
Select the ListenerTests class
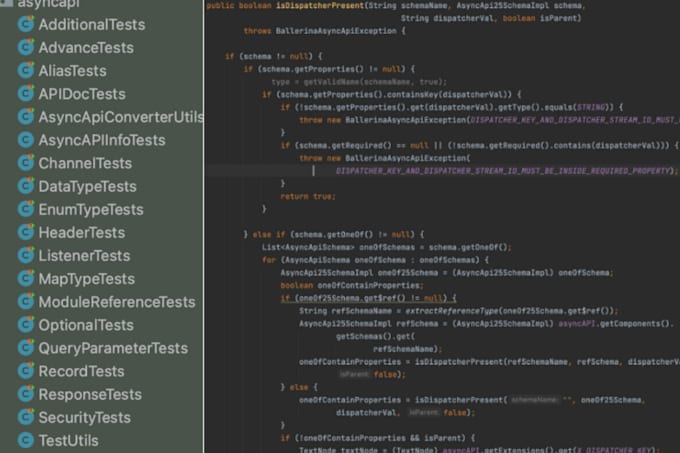coord(84,256)
